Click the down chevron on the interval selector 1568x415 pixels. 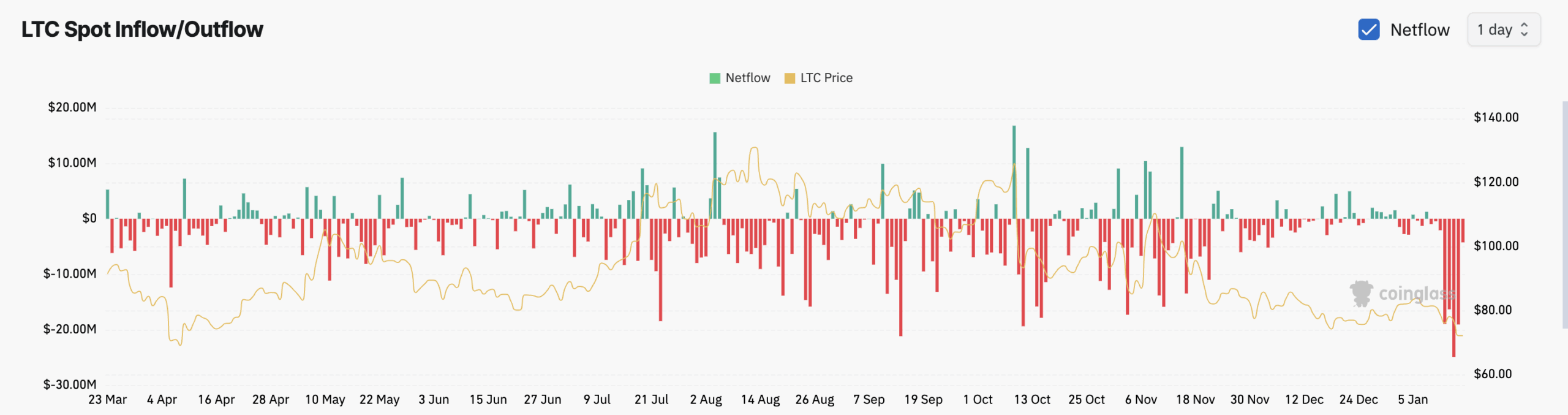point(1525,34)
